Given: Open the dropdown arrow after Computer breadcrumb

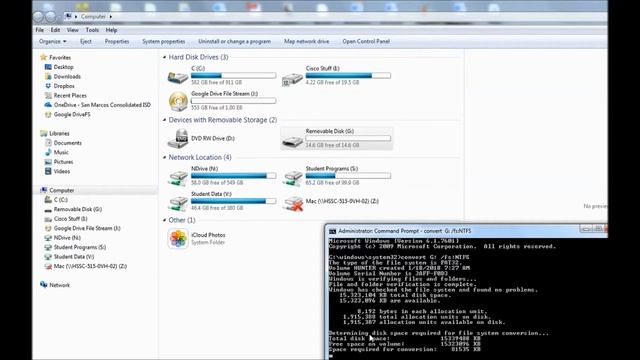Looking at the screenshot, I should point(111,16).
